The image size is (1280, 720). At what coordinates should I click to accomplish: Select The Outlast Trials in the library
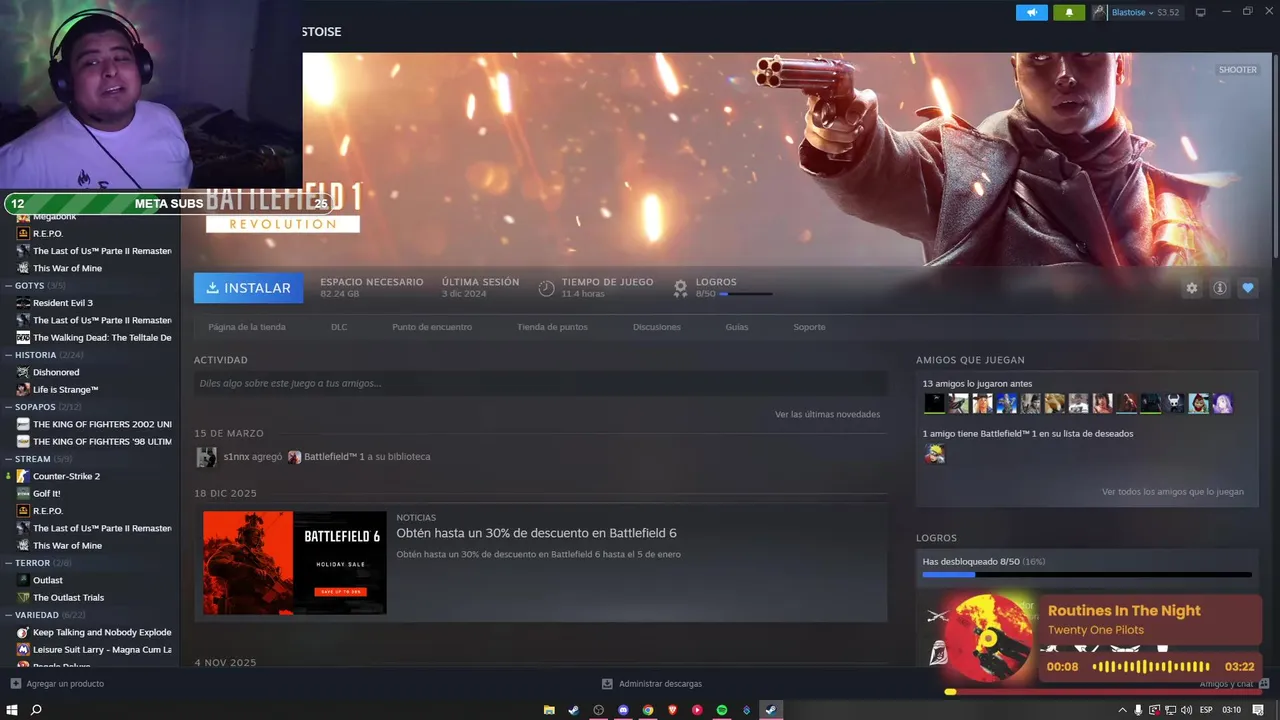point(68,598)
